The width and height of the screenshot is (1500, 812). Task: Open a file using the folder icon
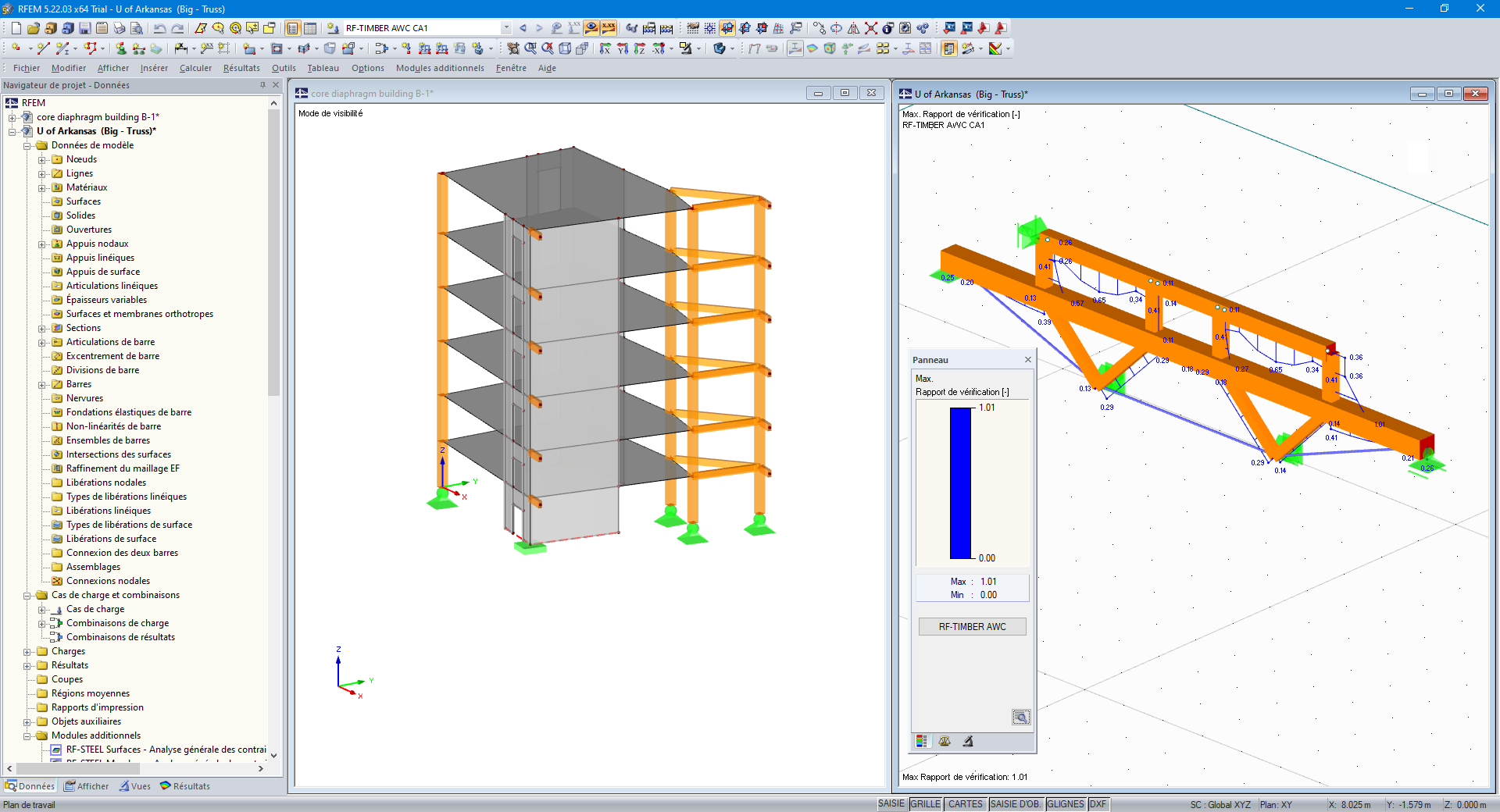33,28
